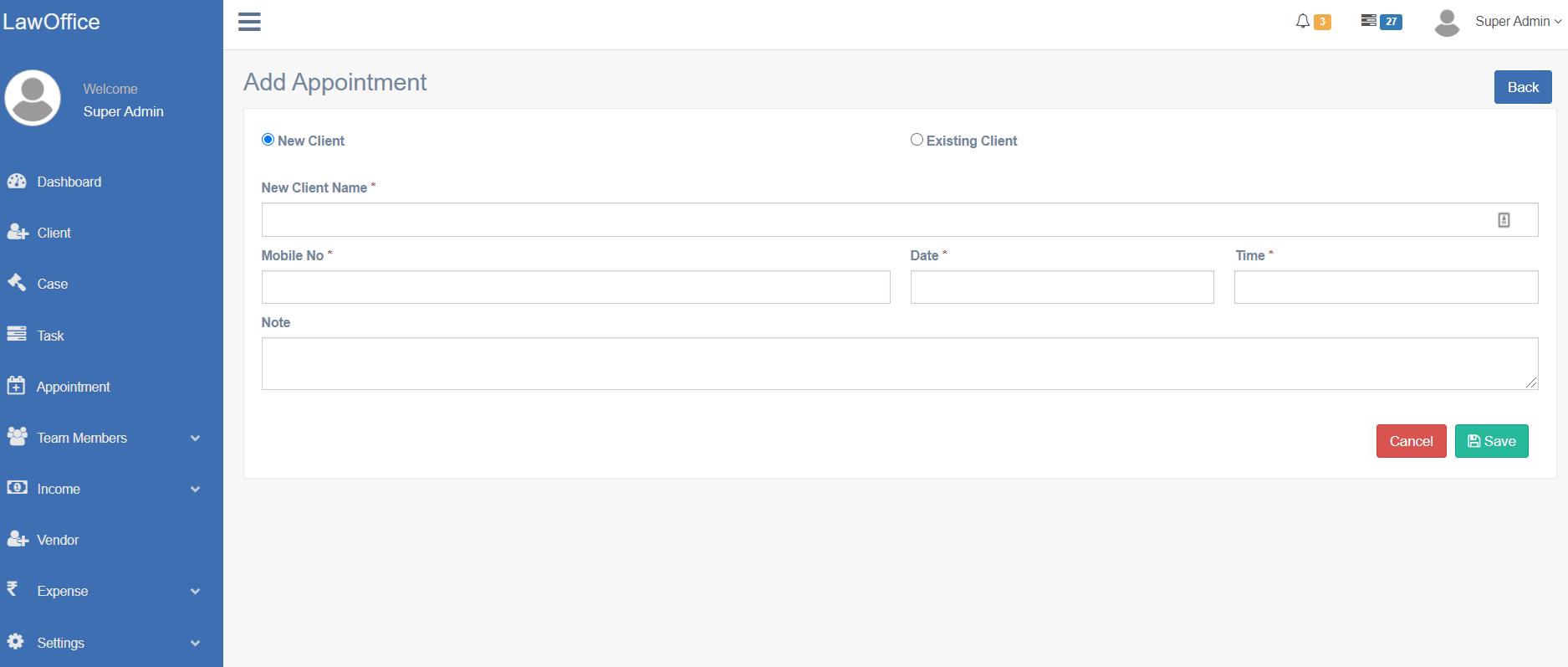Click the hamburger menu icon
The image size is (1568, 667).
[249, 22]
